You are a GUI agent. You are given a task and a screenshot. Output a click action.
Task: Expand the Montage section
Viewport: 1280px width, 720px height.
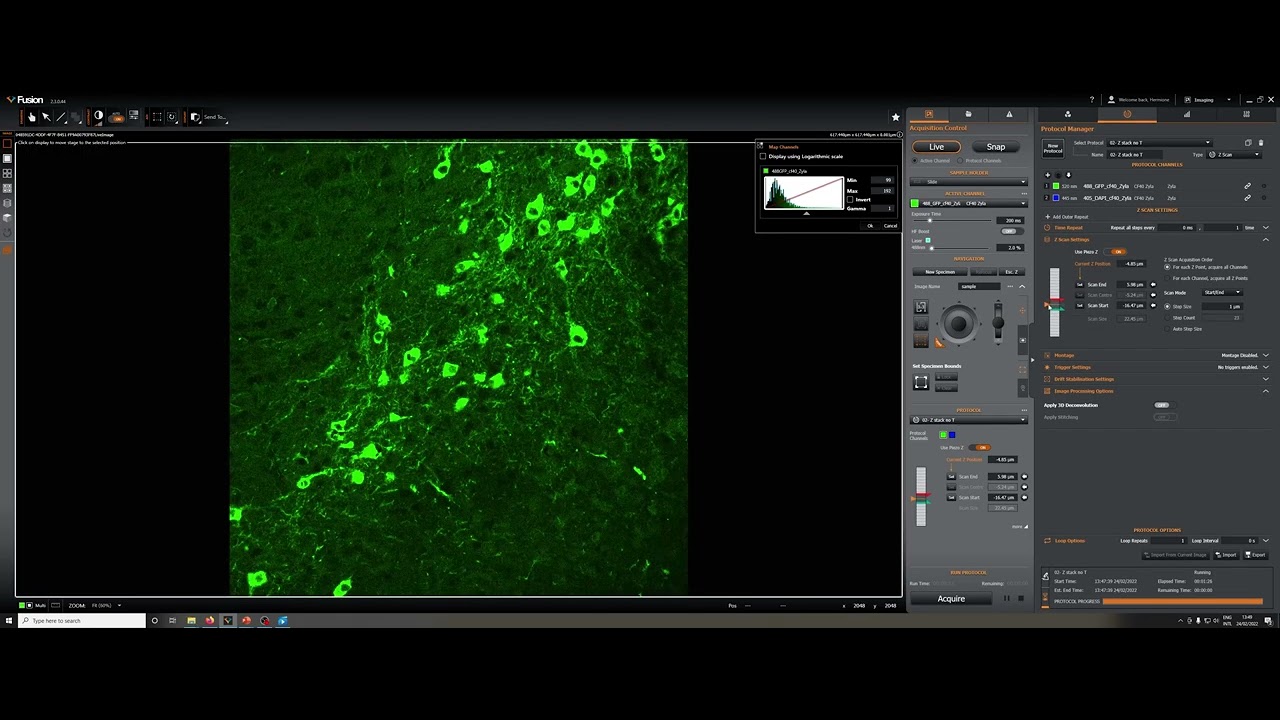click(1265, 355)
